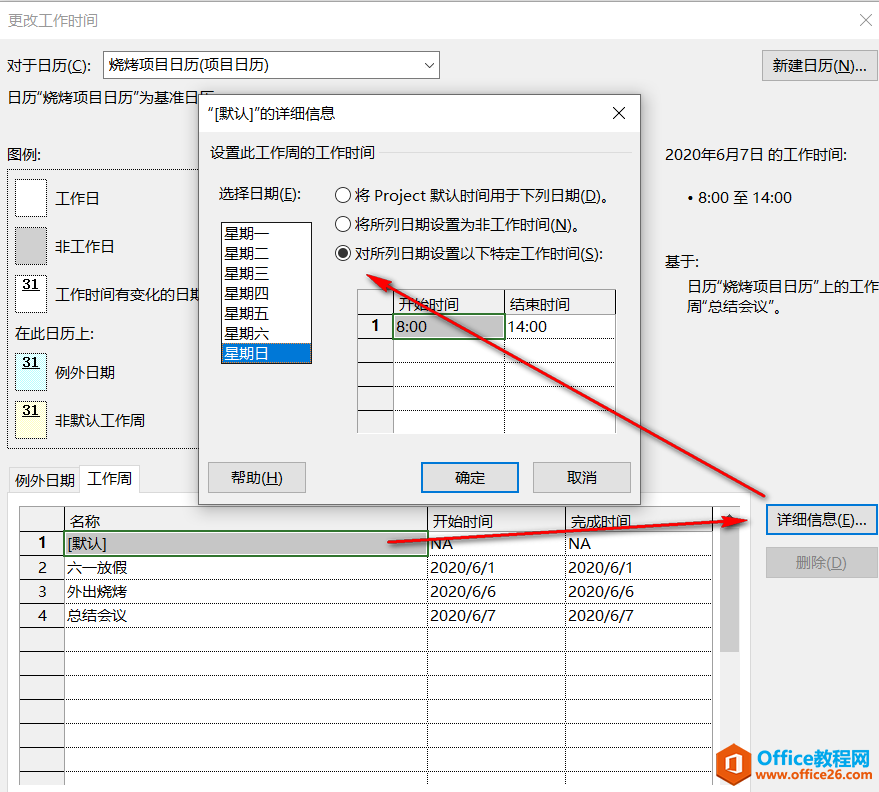Switch to the 工作周 tab

point(110,479)
